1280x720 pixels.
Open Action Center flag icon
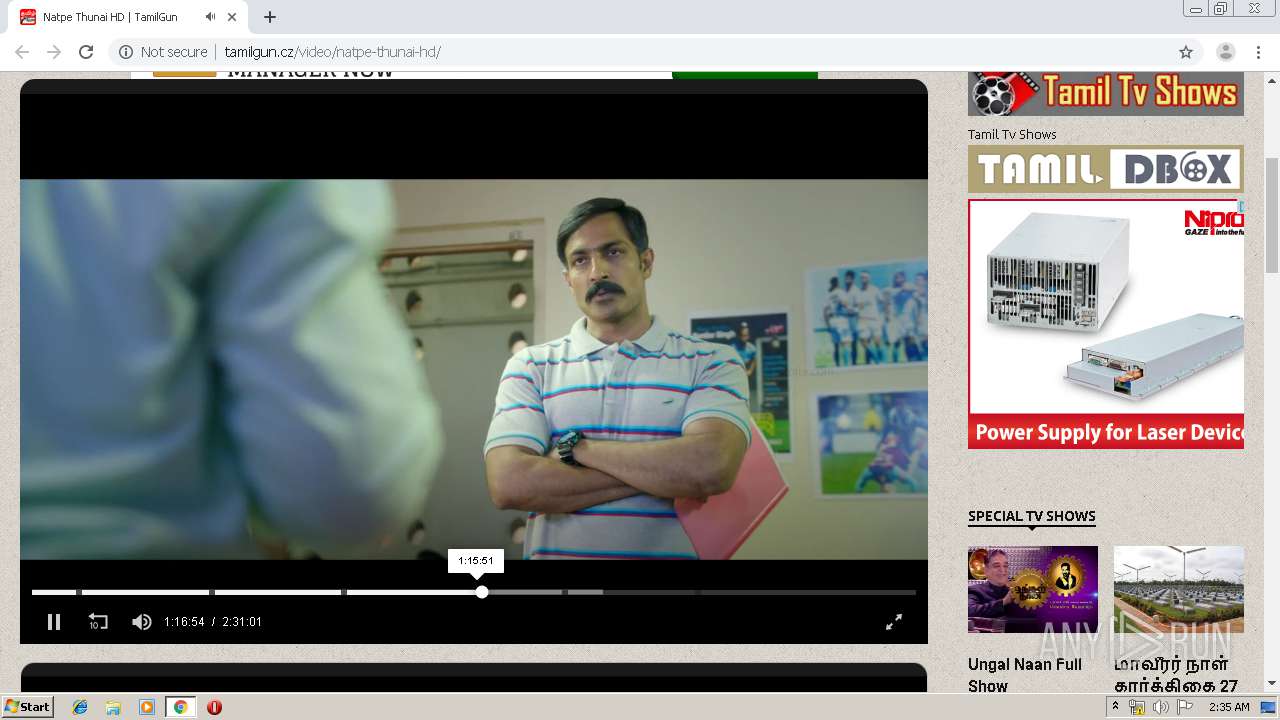[x=1183, y=707]
